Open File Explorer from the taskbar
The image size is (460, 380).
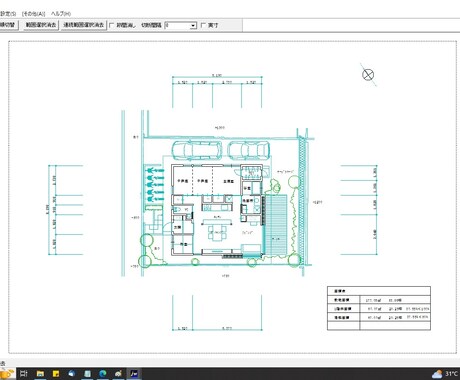point(40,374)
